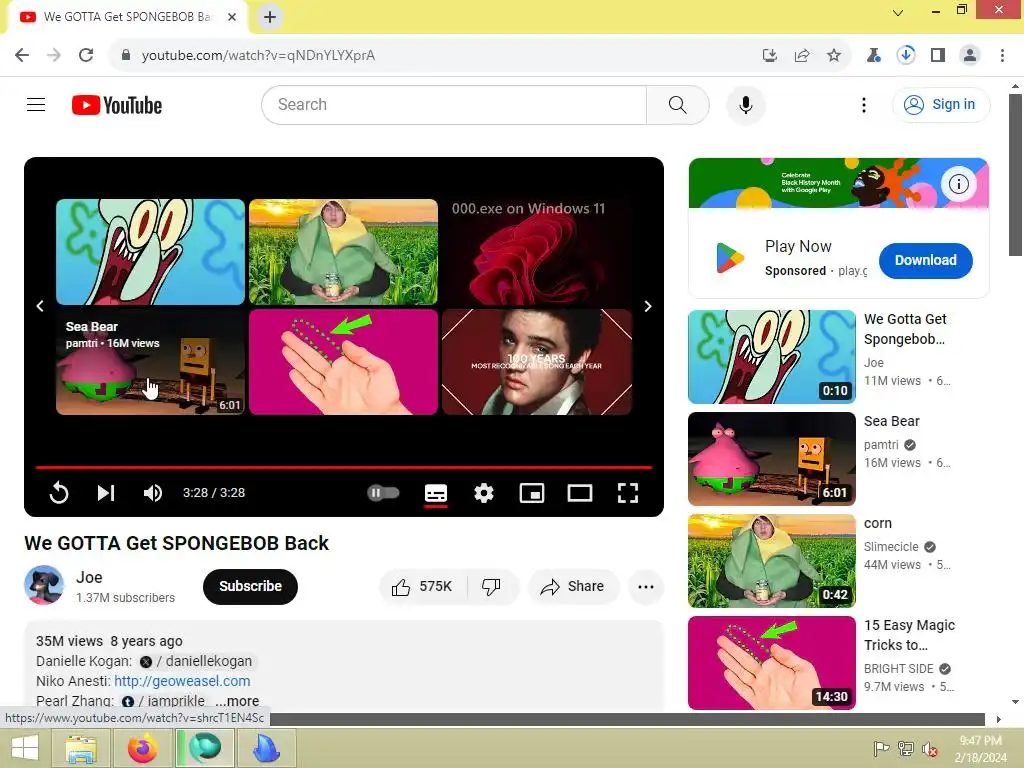
Task: Click the search magnifier button
Action: pyautogui.click(x=677, y=104)
